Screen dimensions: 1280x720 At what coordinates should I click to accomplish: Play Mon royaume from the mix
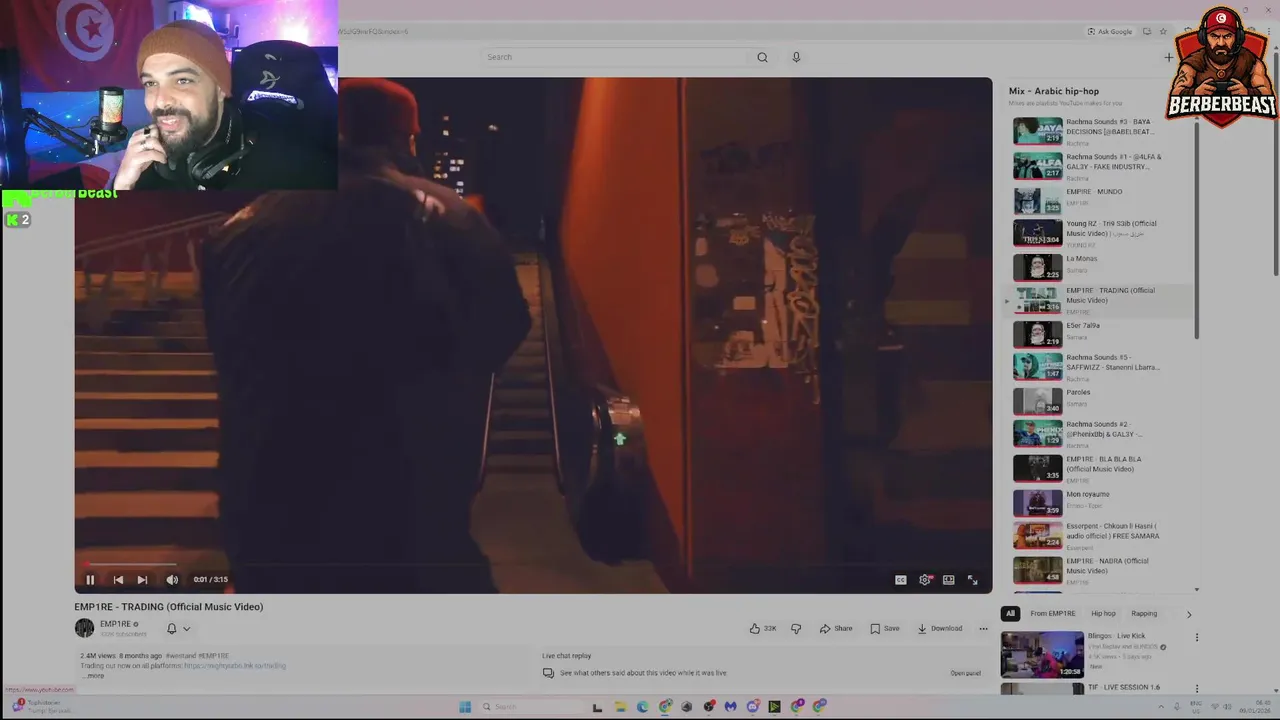click(1100, 501)
